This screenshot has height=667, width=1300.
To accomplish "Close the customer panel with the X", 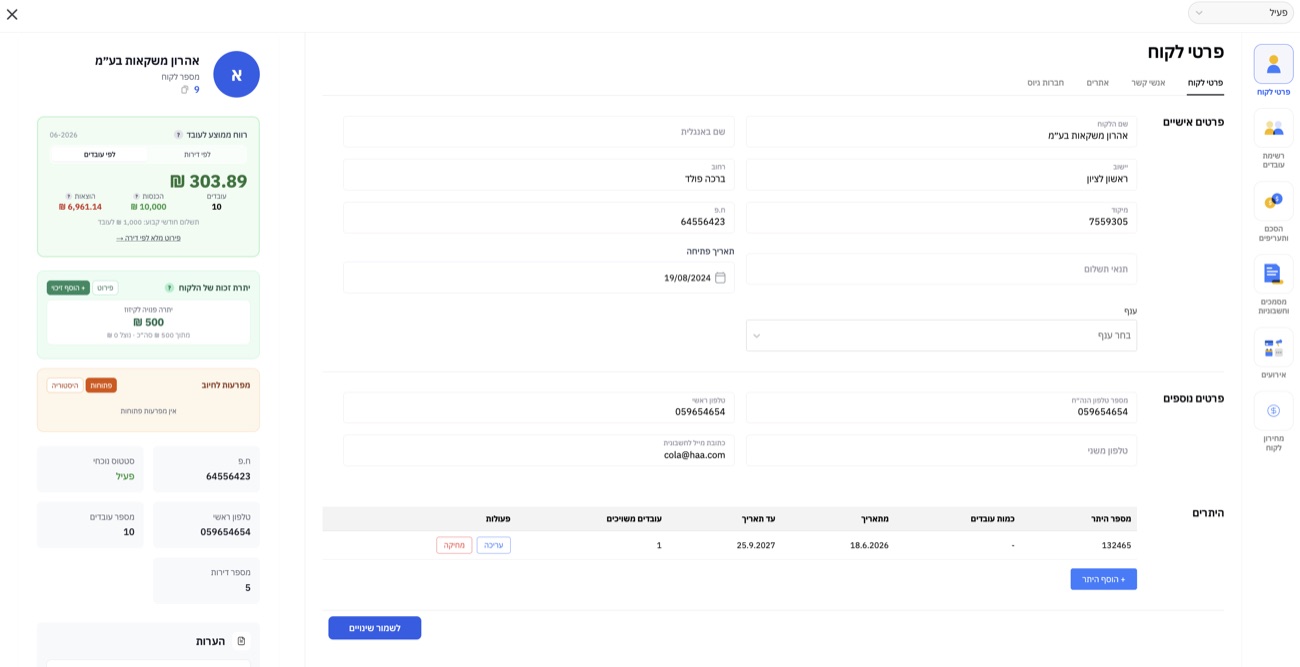I will click(x=12, y=14).
